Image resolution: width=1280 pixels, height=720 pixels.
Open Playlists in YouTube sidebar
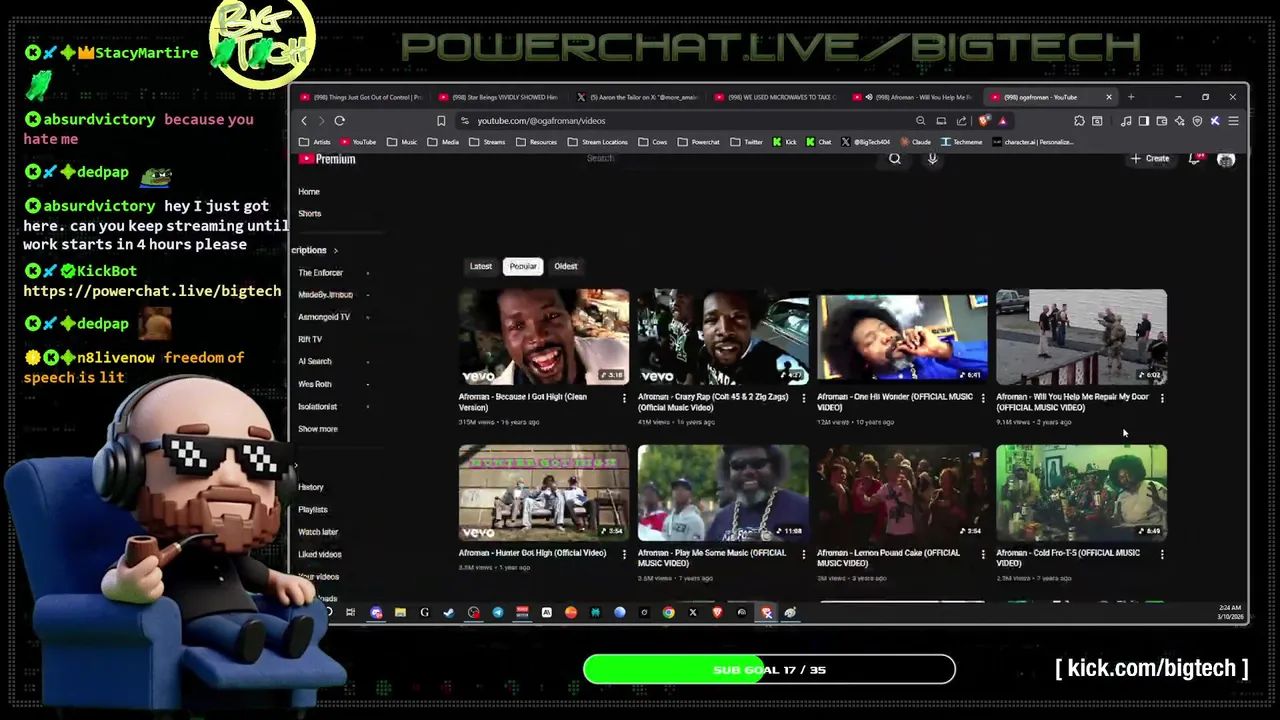pyautogui.click(x=313, y=510)
